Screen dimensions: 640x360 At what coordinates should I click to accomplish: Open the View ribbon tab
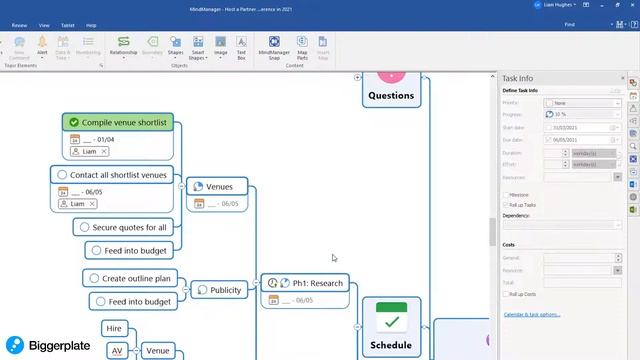click(x=44, y=25)
